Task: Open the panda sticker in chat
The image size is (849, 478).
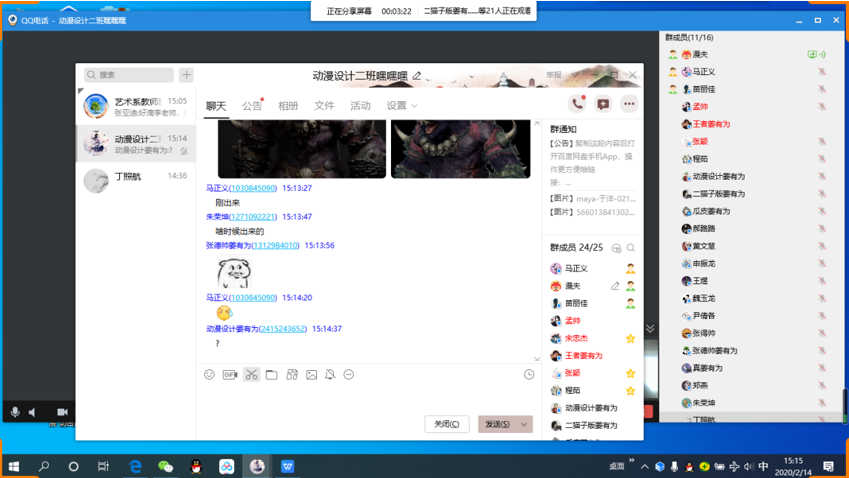Action: point(234,272)
